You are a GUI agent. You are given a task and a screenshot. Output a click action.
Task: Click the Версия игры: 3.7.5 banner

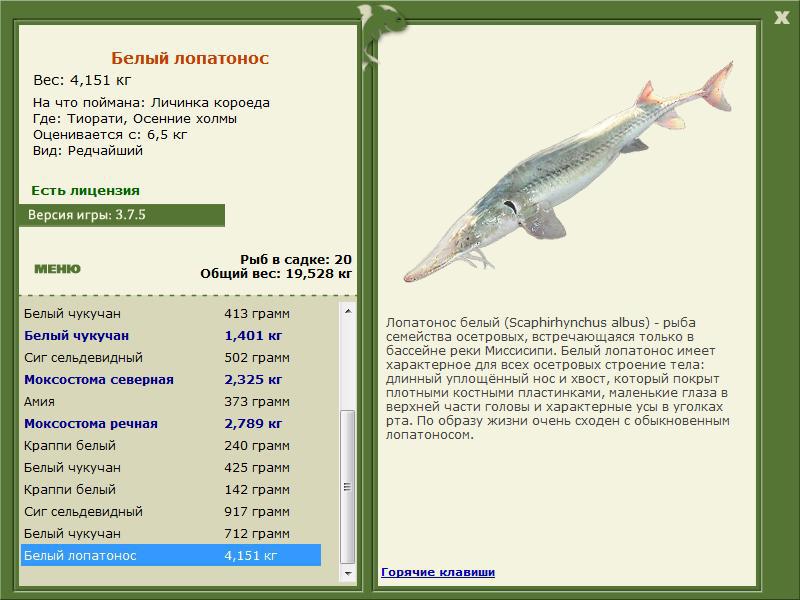tap(122, 215)
